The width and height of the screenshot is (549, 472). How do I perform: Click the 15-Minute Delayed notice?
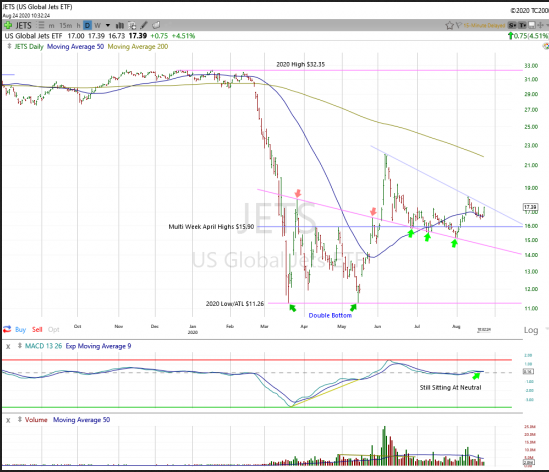(x=484, y=26)
